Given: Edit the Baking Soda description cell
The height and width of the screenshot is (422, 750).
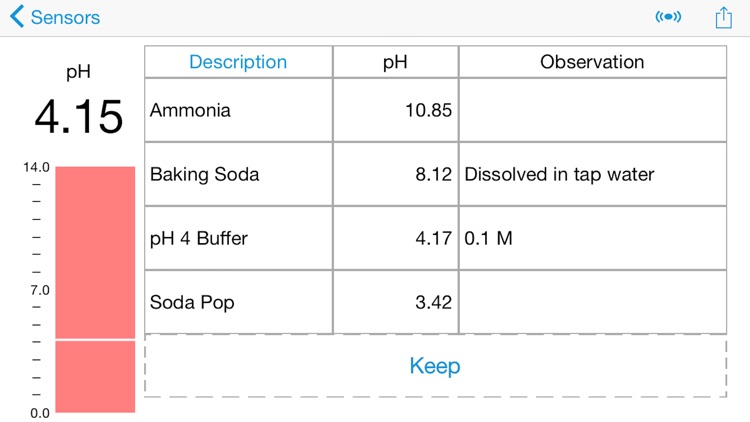Looking at the screenshot, I should 238,174.
